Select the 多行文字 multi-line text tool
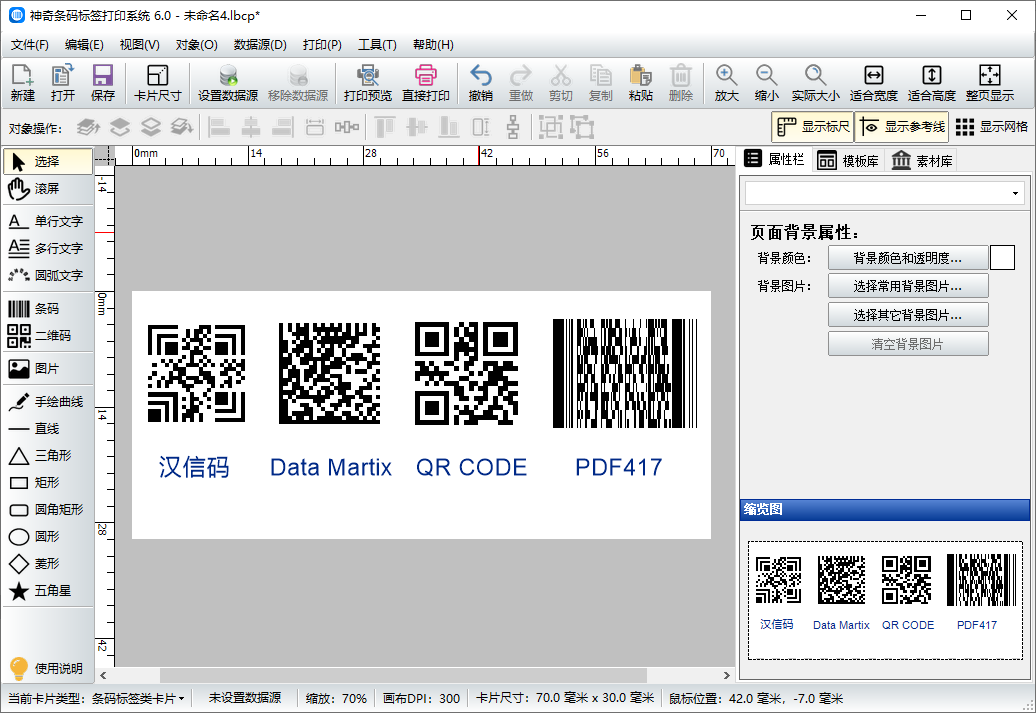1036x713 pixels. coord(48,248)
